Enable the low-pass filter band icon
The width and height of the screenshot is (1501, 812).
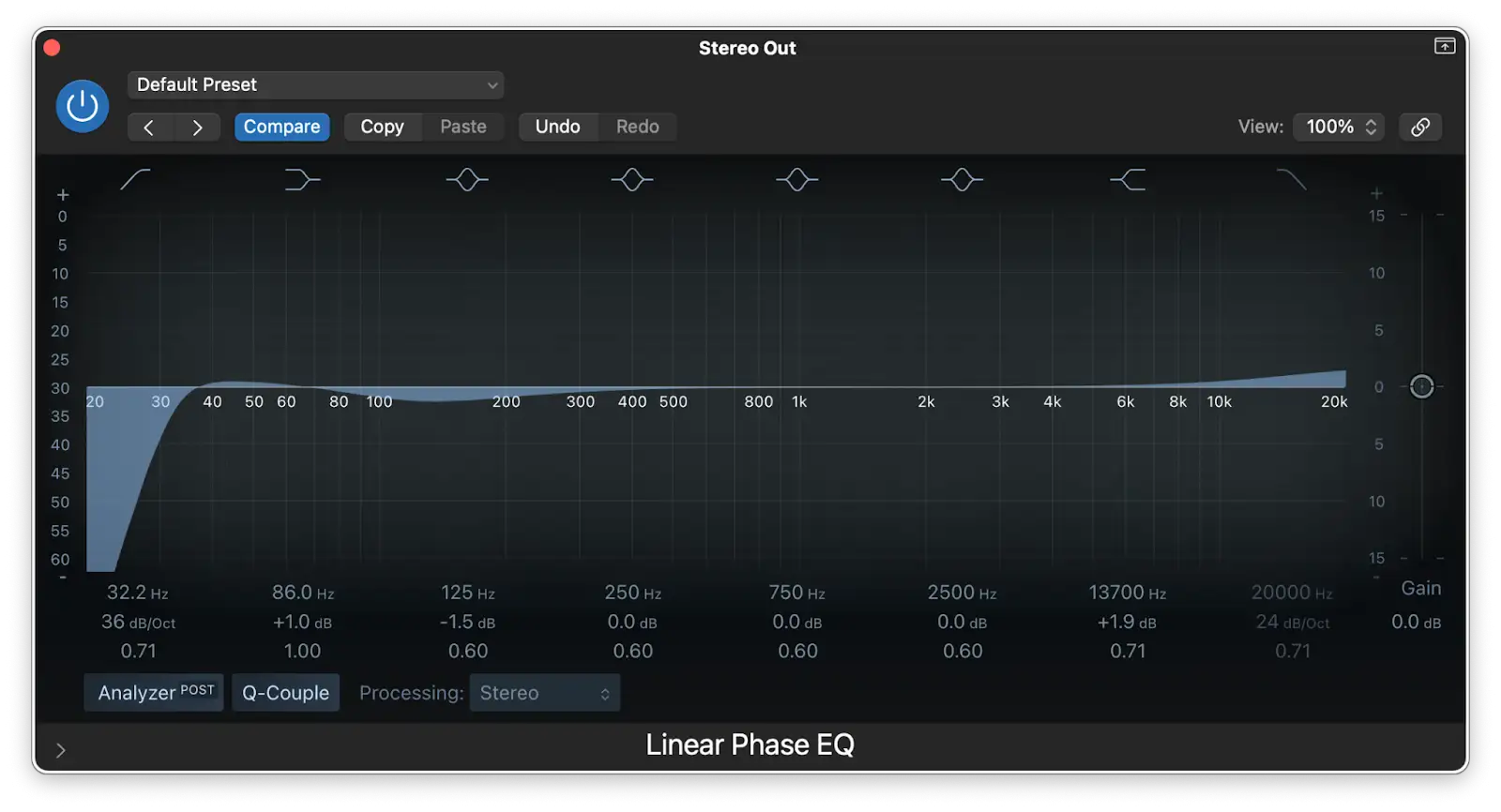tap(1292, 179)
